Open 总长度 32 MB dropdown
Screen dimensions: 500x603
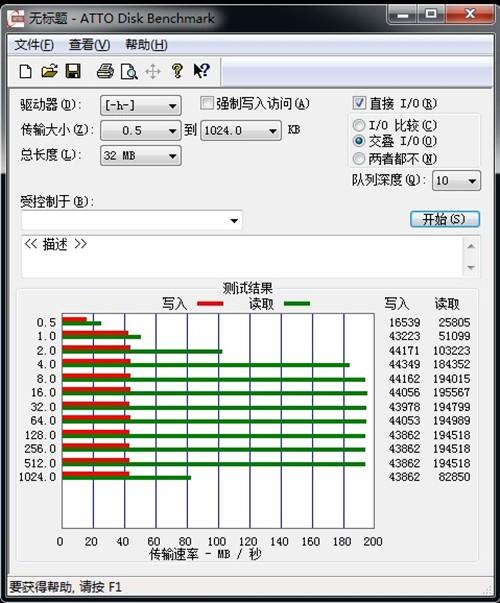coord(141,155)
